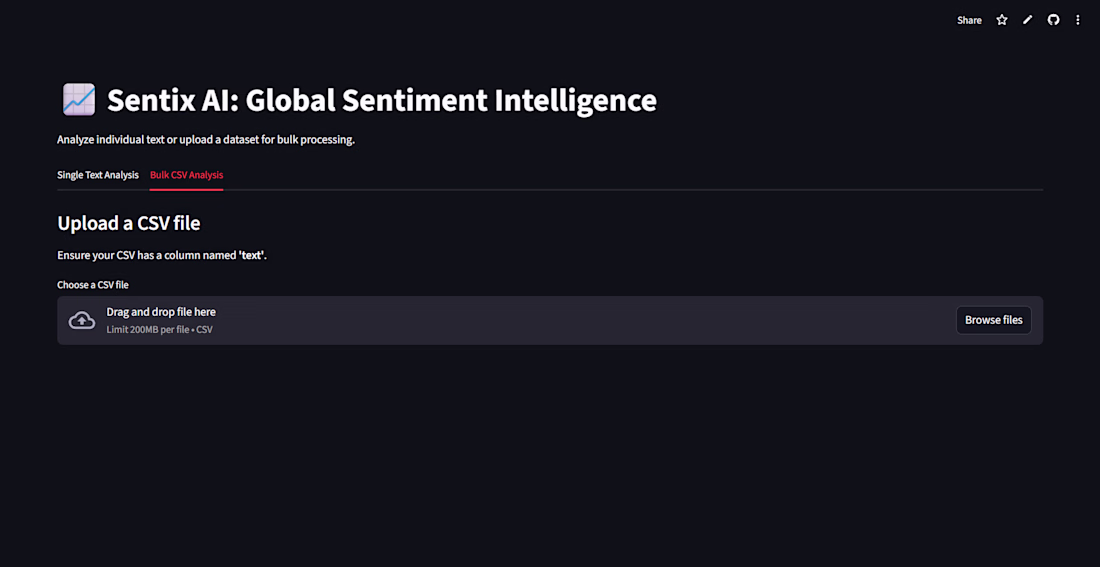Open the pencil edit icon

pos(1027,20)
